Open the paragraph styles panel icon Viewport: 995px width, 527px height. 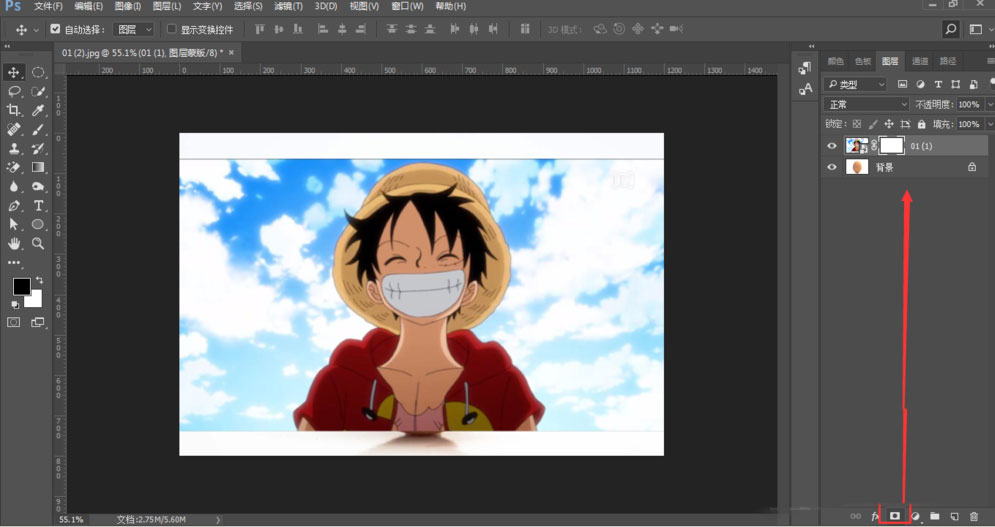click(805, 67)
